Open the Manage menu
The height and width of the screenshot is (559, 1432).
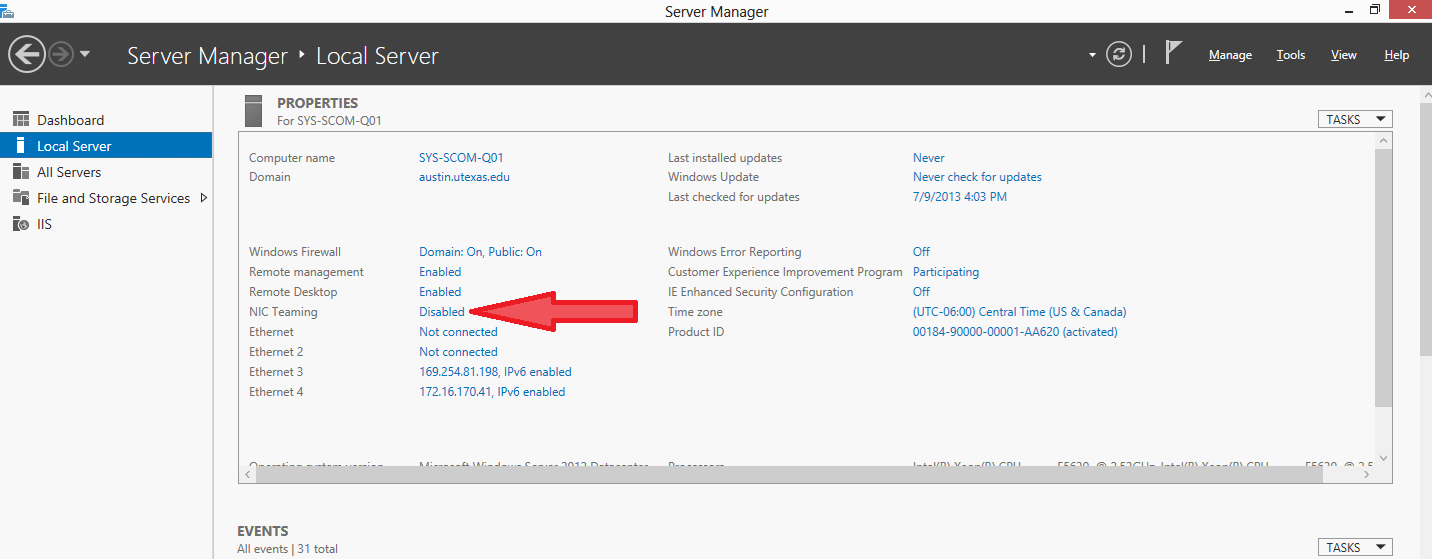coord(1230,55)
